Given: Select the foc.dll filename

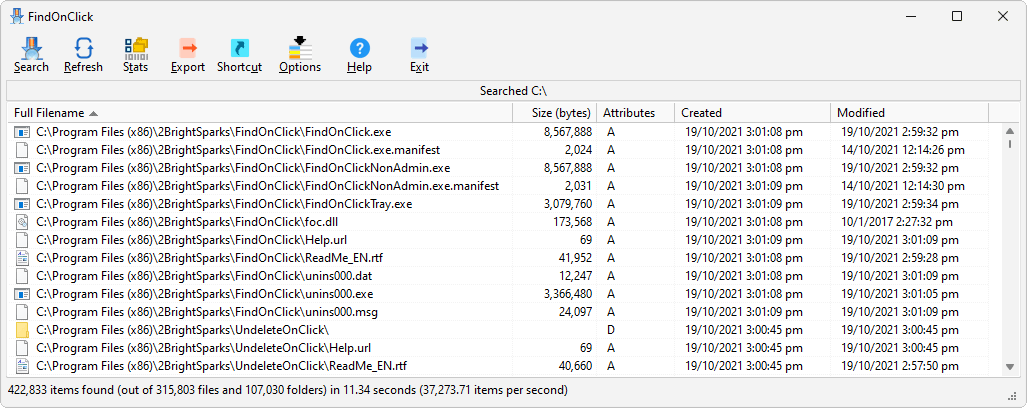Looking at the screenshot, I should tap(187, 222).
